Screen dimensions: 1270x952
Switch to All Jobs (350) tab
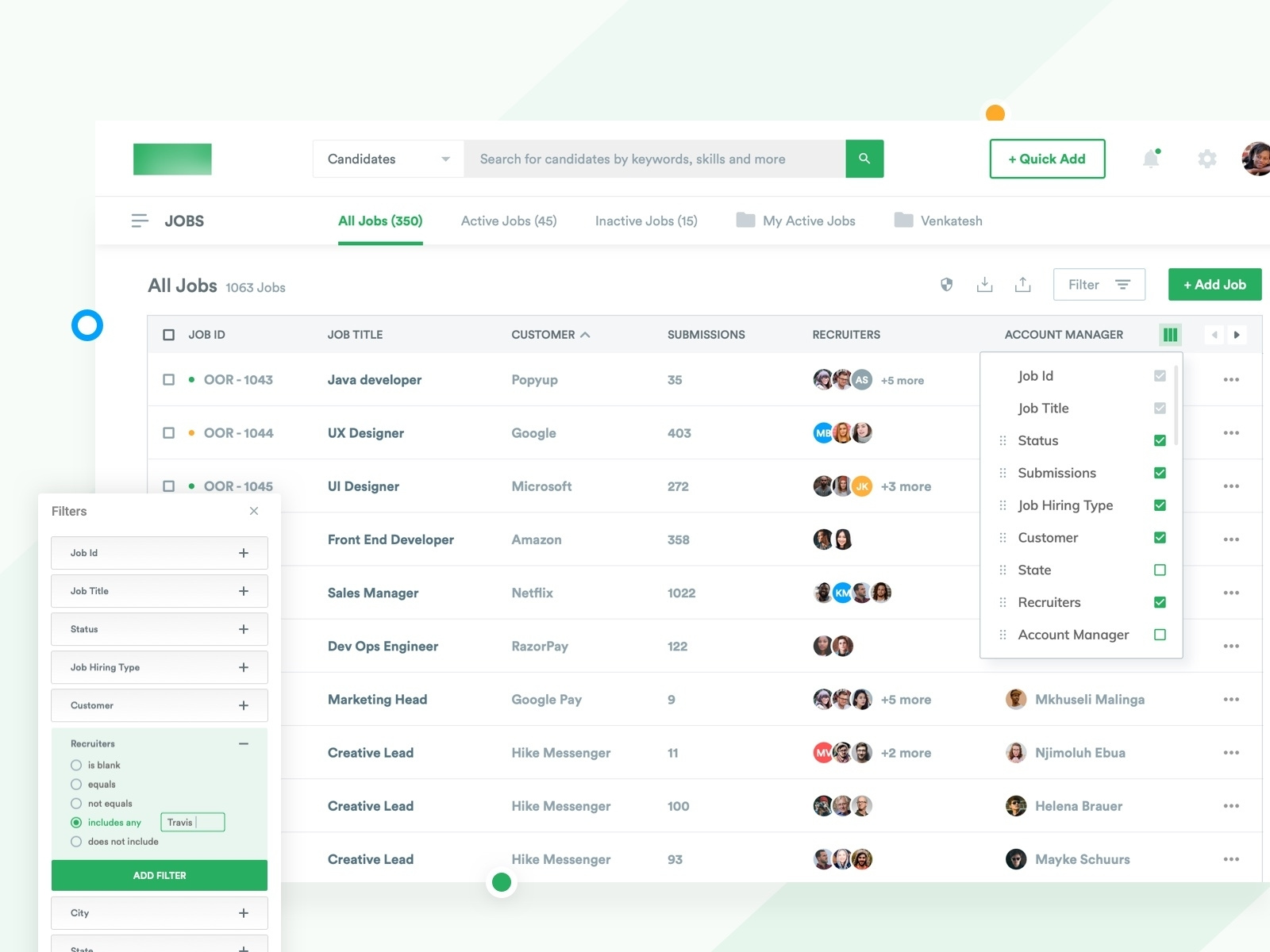coord(380,221)
